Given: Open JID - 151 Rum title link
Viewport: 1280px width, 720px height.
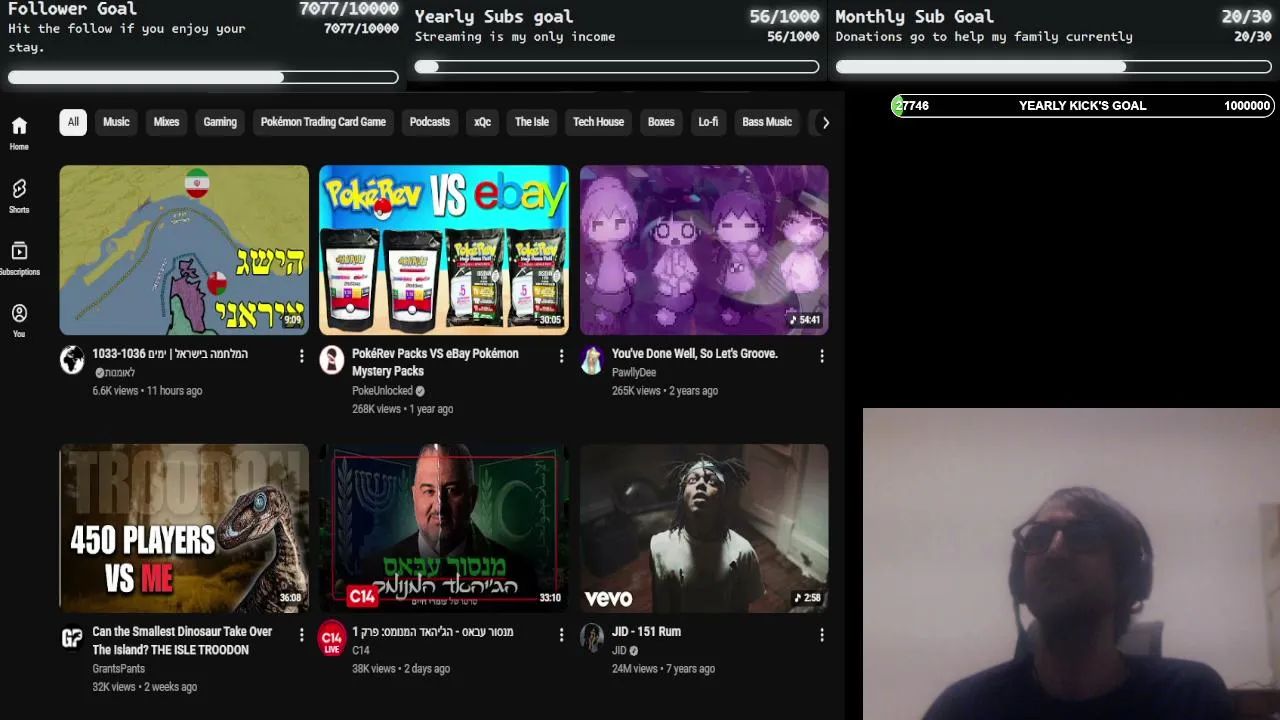Looking at the screenshot, I should coord(646,632).
